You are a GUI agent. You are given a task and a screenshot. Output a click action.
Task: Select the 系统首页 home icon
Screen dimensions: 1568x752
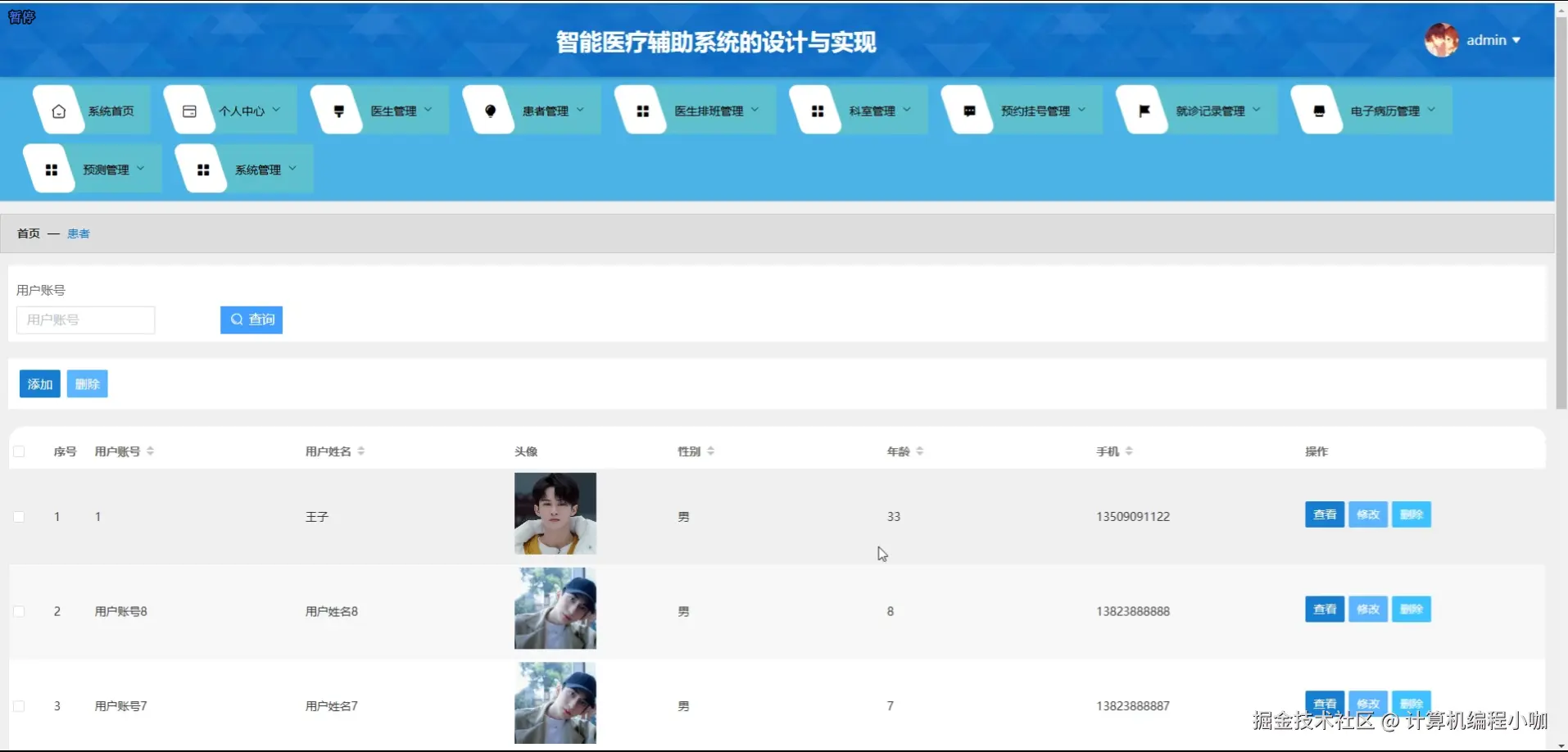click(58, 109)
